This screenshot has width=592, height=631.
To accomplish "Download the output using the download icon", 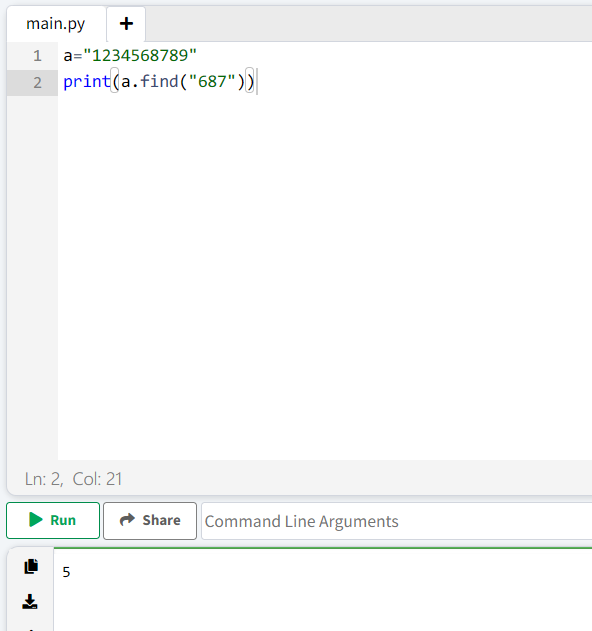I will point(30,601).
